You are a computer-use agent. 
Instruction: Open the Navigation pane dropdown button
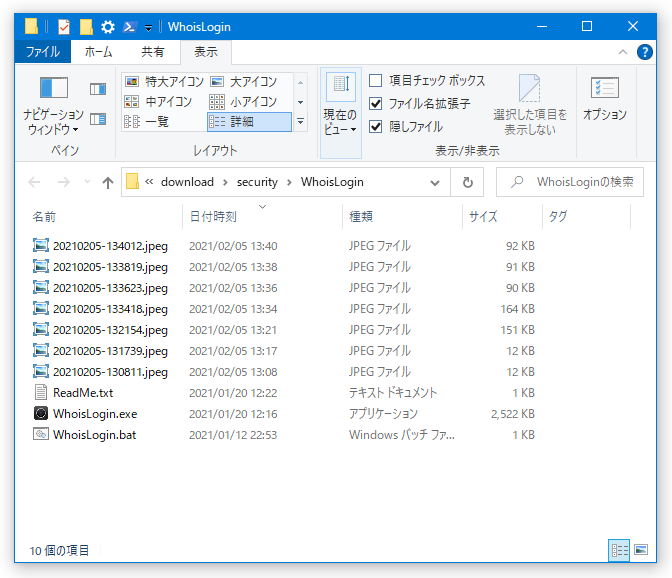(54, 105)
